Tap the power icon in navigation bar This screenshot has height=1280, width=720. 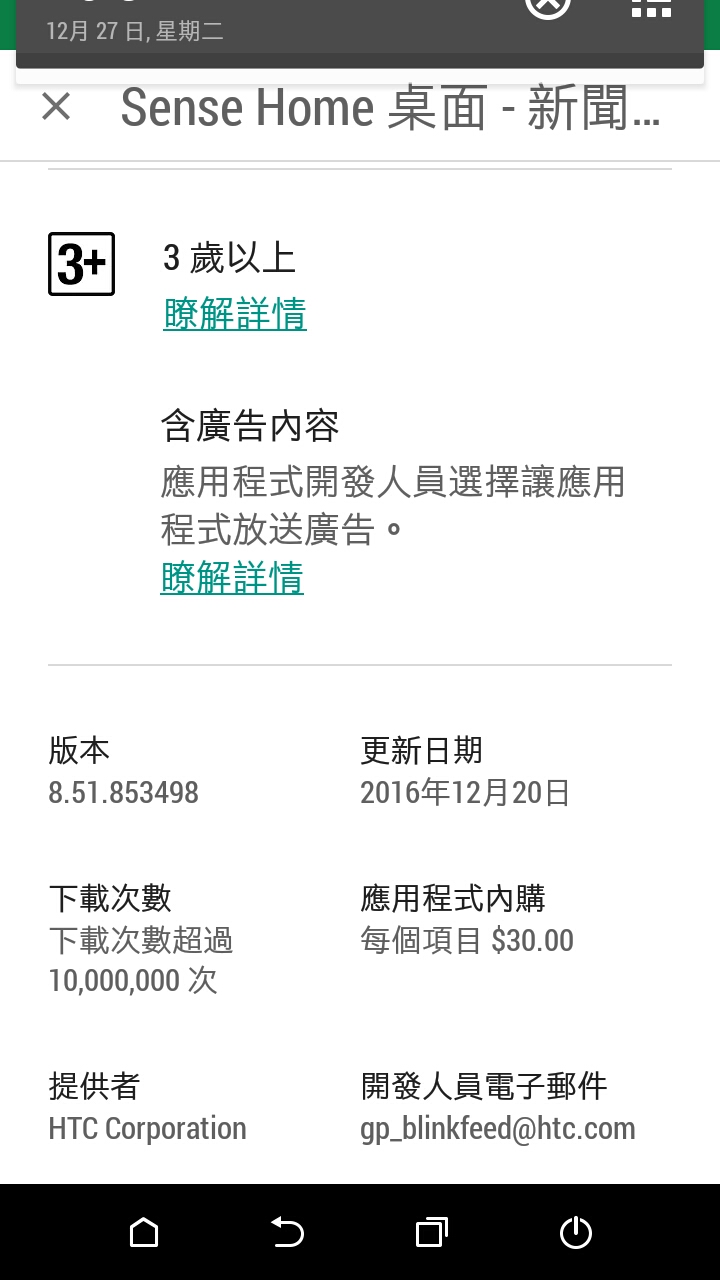coord(576,1233)
